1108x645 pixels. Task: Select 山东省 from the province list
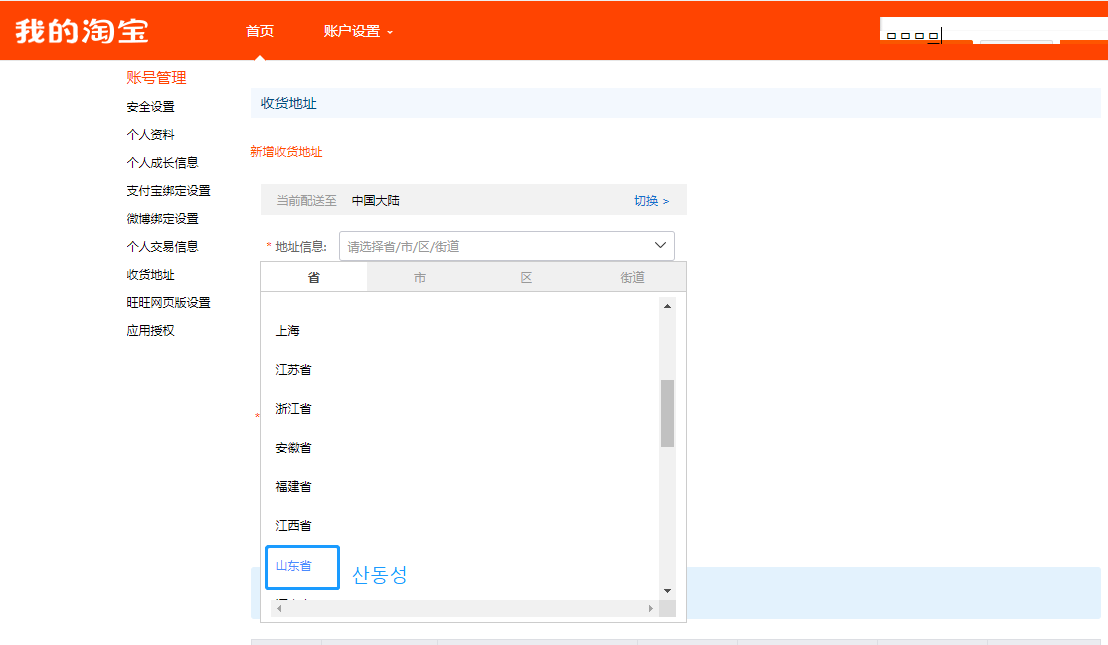[293, 566]
